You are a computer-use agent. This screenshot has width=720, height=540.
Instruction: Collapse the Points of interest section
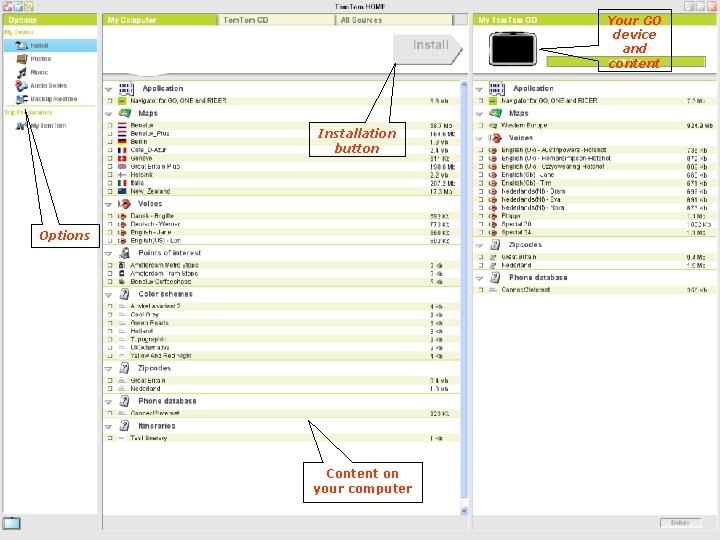pyautogui.click(x=108, y=253)
